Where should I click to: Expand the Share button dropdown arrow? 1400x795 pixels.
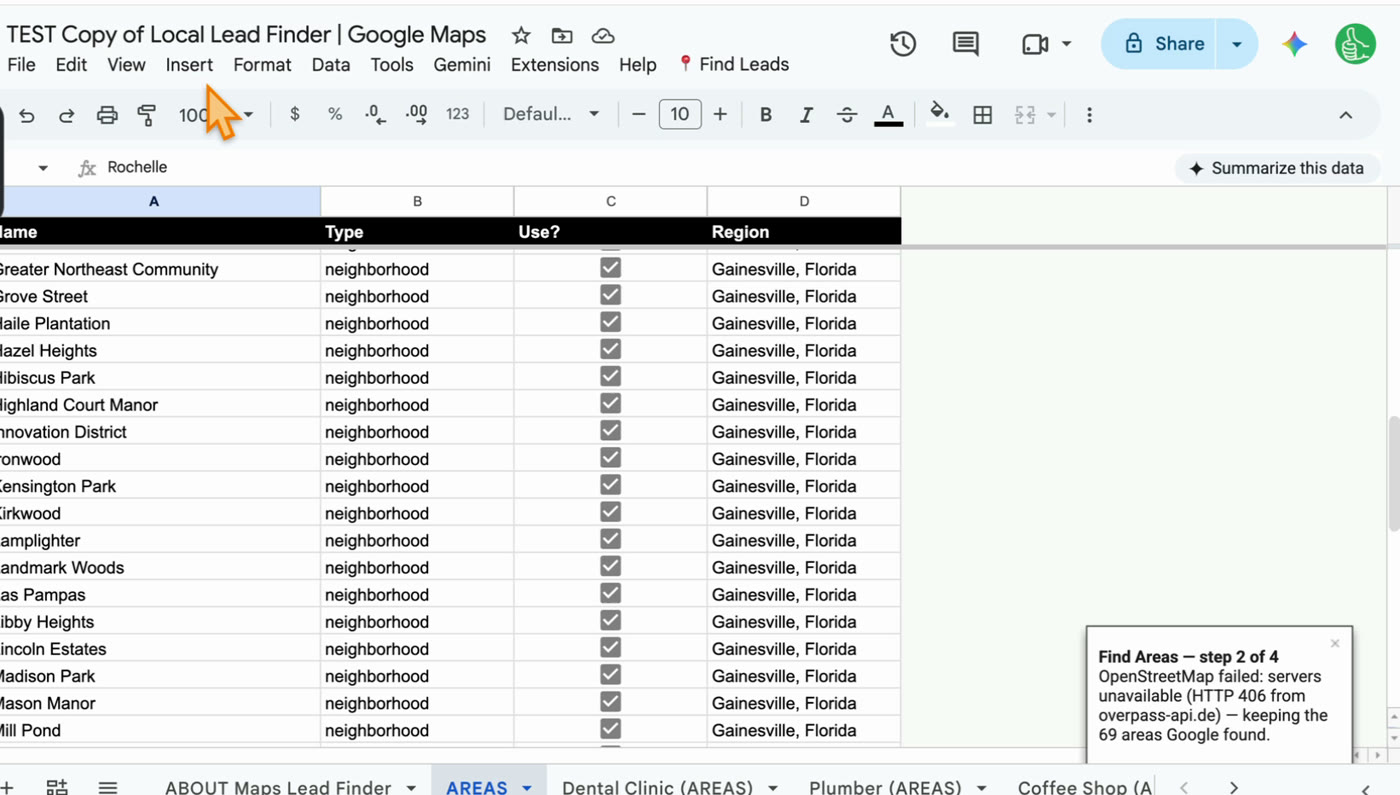(x=1237, y=44)
